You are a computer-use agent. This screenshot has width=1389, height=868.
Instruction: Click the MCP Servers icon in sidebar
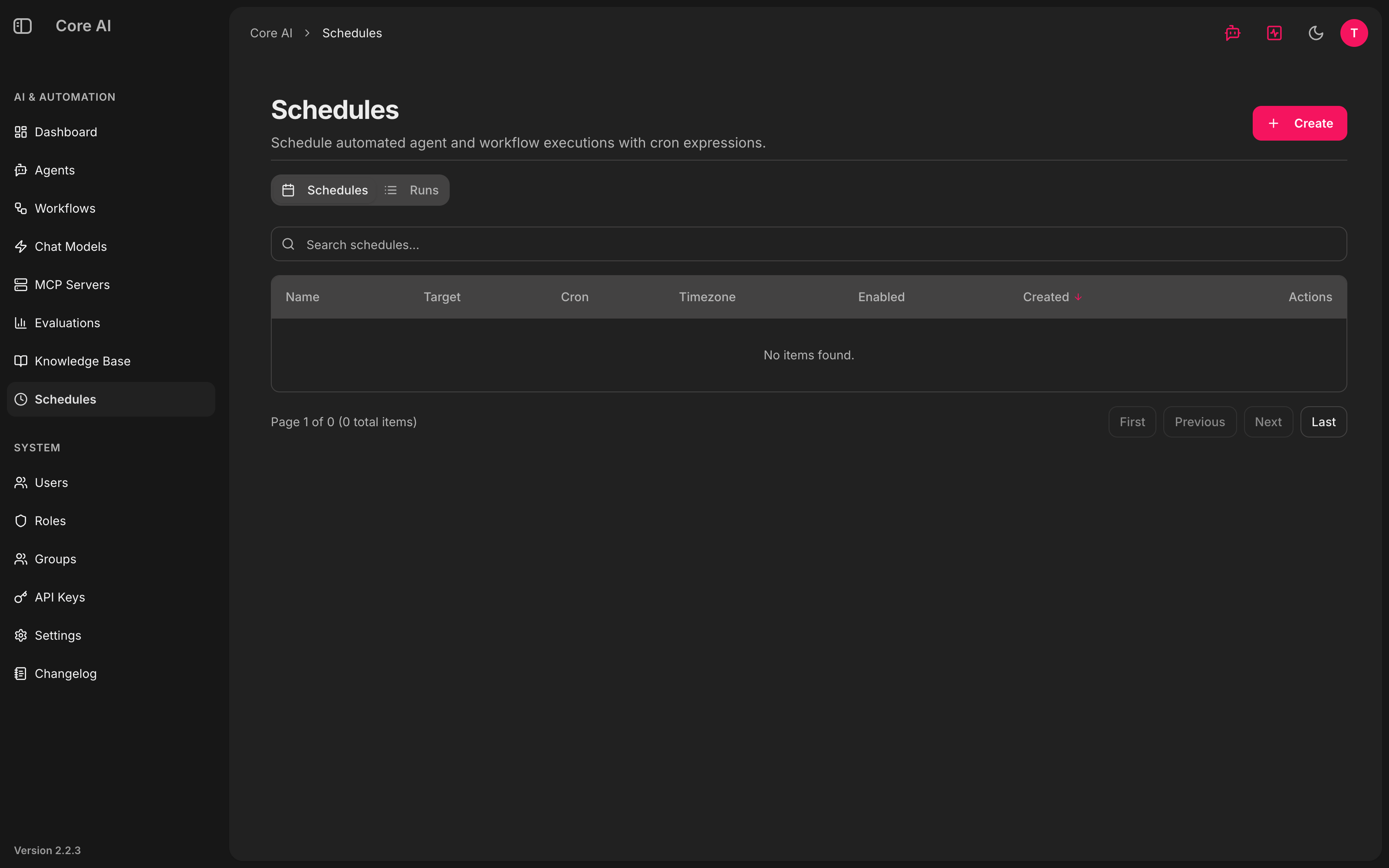click(21, 285)
